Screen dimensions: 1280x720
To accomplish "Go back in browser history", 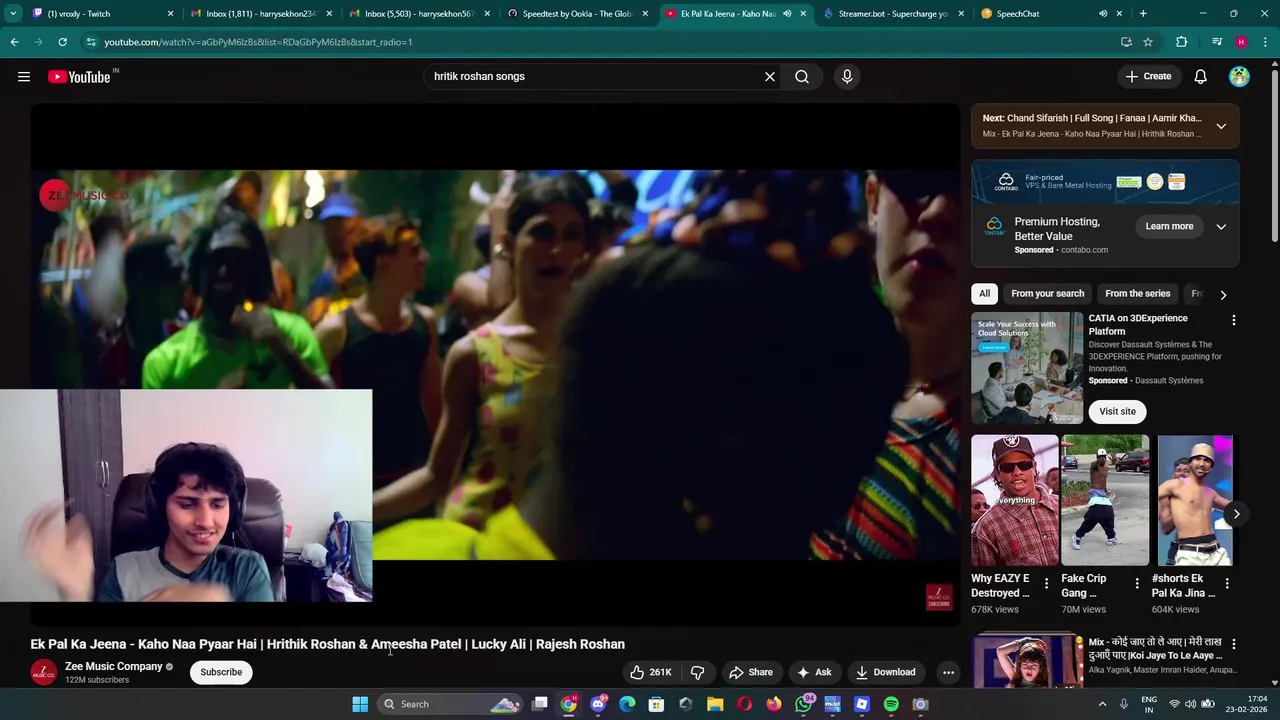I will [14, 42].
